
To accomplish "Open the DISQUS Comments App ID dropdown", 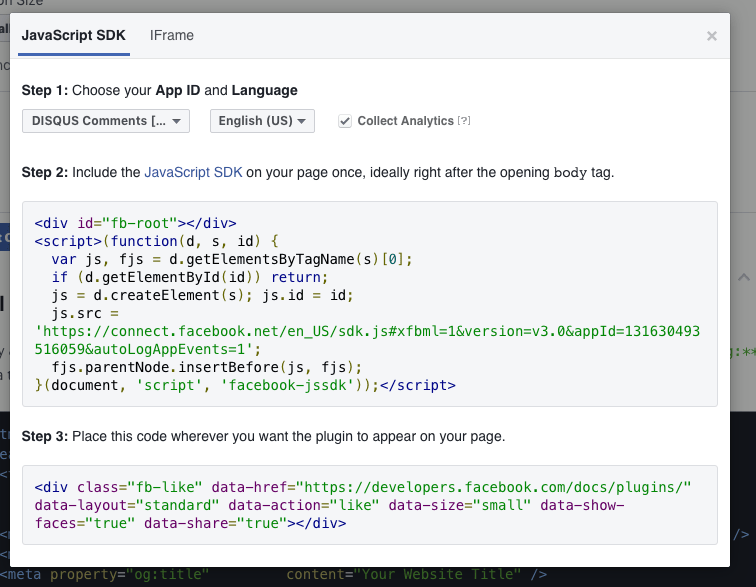I will coord(106,121).
